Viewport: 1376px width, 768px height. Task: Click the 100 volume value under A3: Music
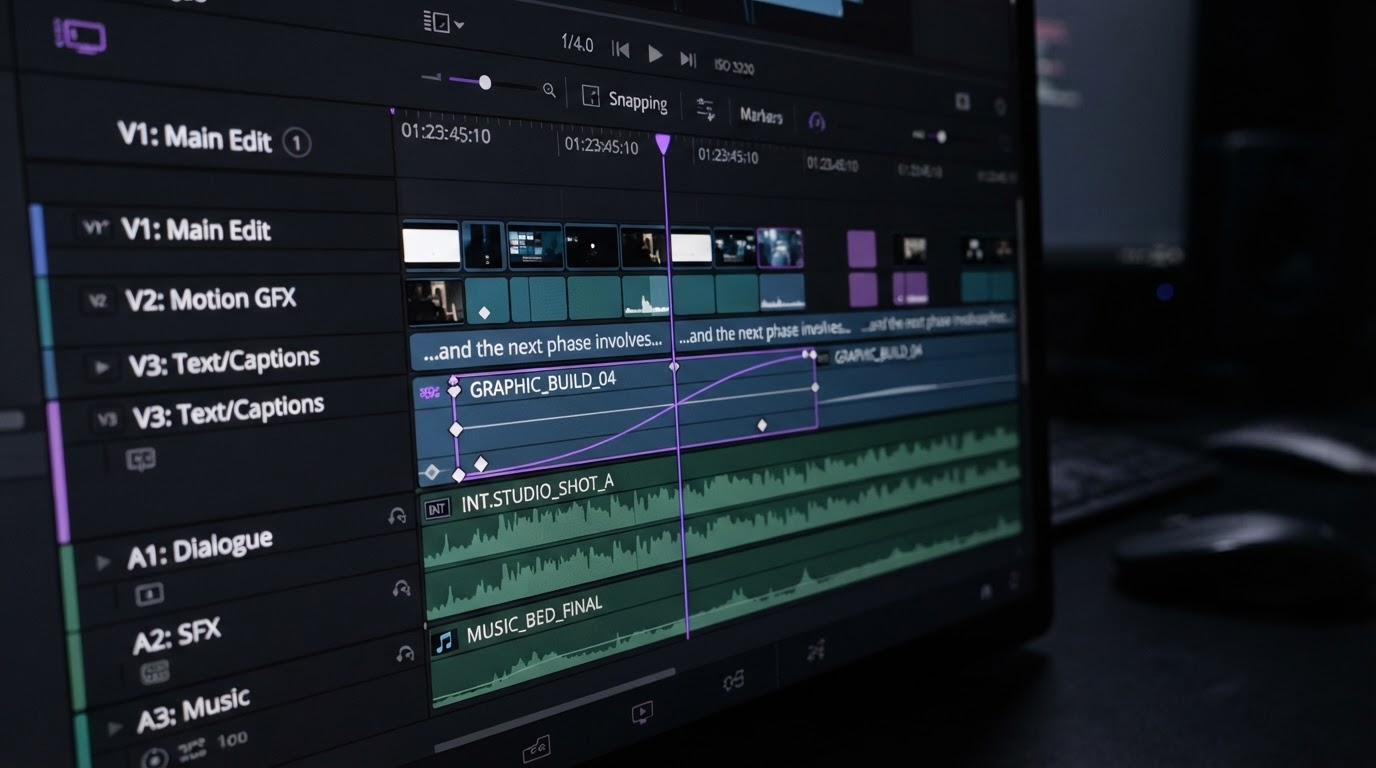pos(232,740)
